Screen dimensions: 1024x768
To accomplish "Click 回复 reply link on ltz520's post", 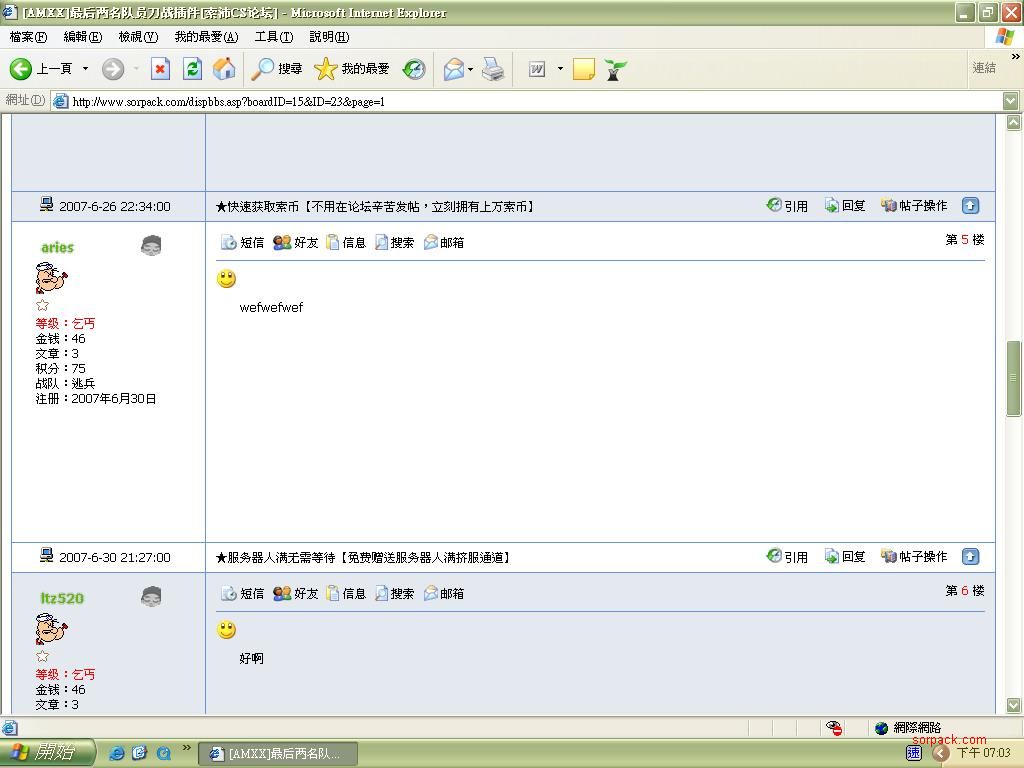I will (x=845, y=557).
